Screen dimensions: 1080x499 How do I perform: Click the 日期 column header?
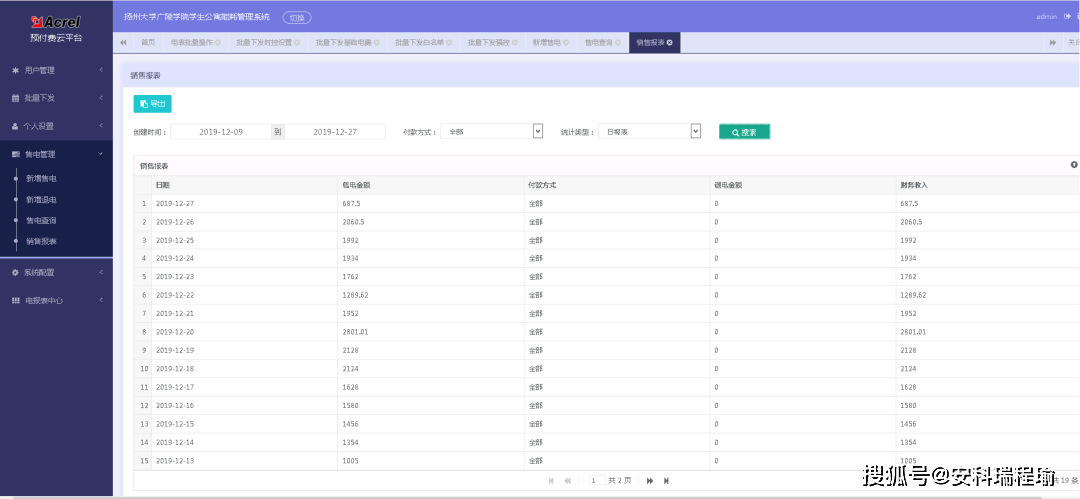pos(245,185)
